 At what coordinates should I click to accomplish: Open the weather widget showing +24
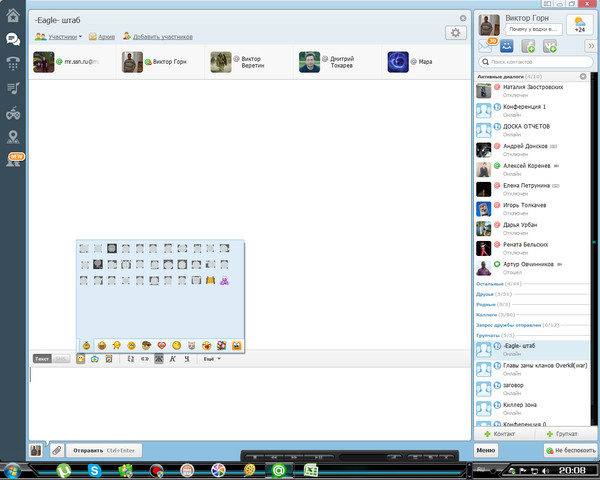pos(580,25)
